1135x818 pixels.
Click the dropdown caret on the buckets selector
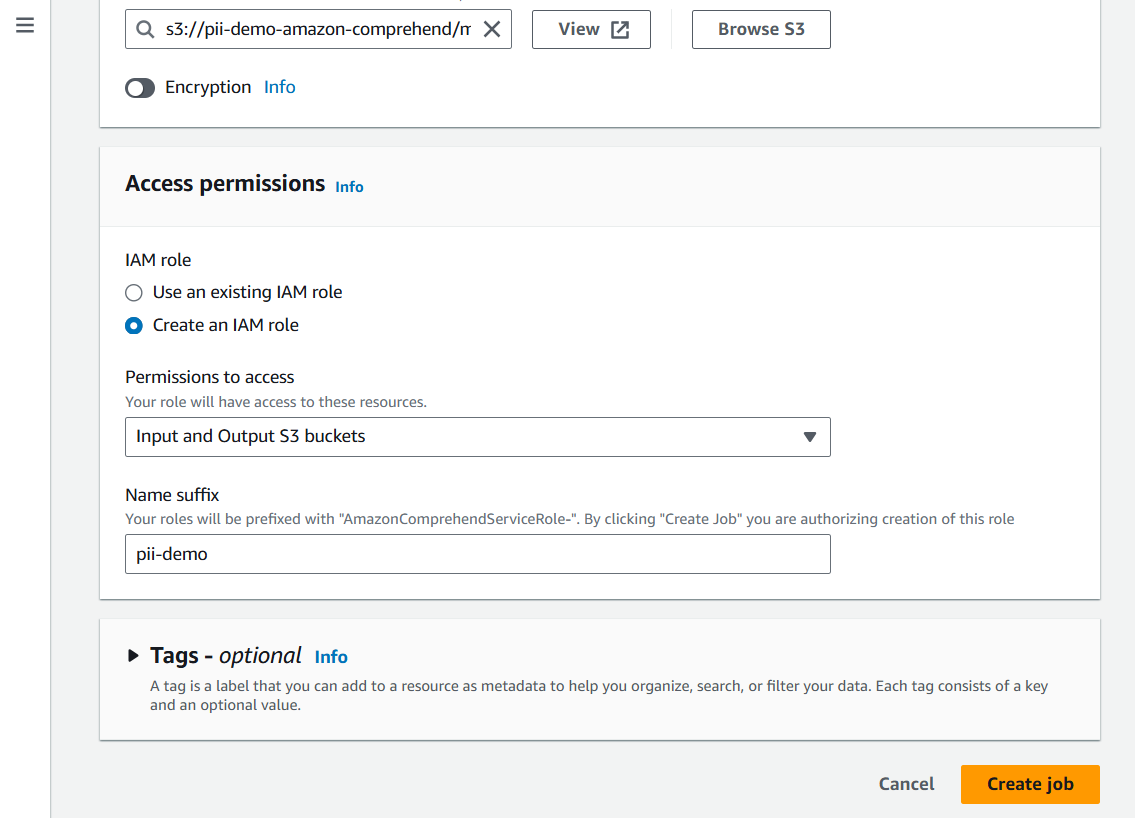click(810, 437)
